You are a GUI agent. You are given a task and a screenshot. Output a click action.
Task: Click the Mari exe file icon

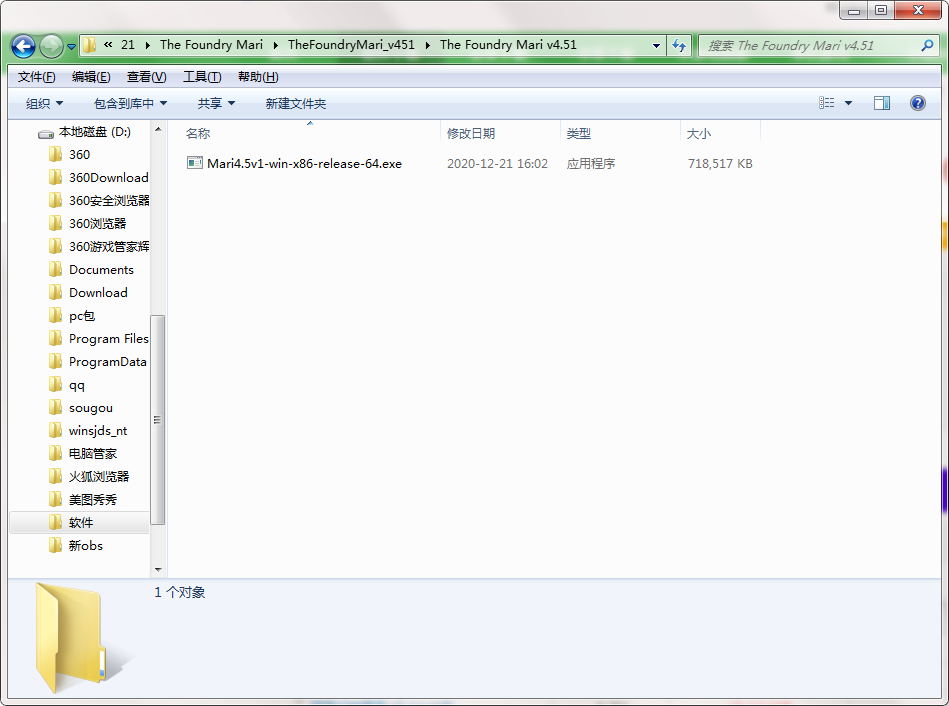194,163
